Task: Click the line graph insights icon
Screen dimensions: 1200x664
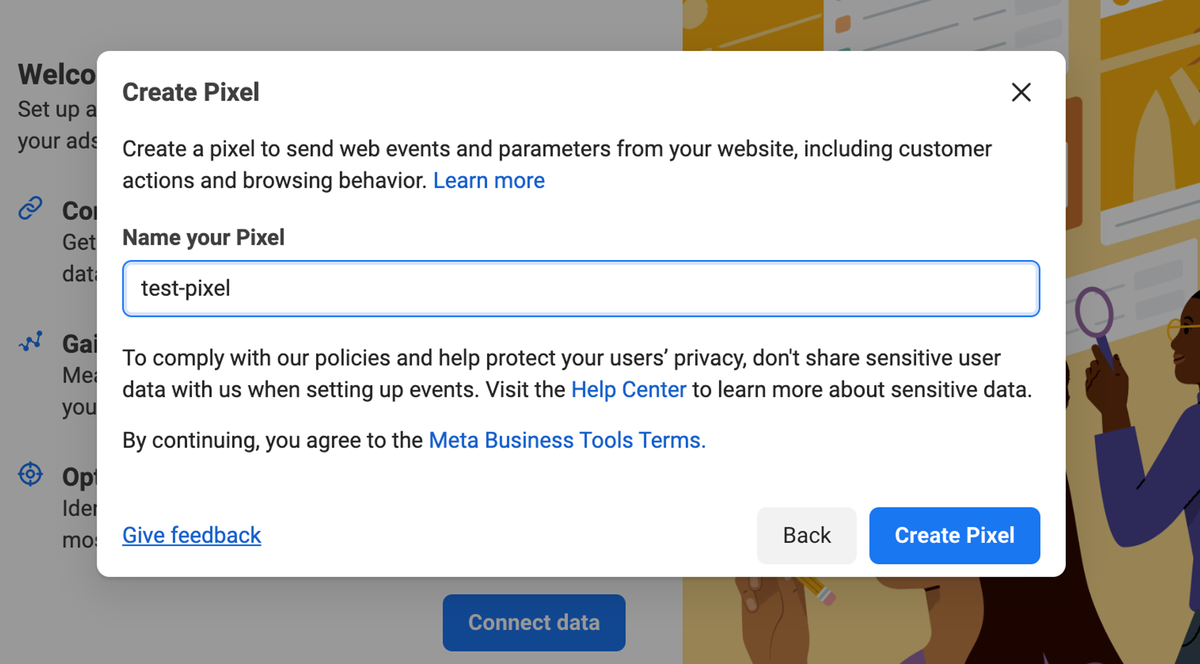Action: pyautogui.click(x=31, y=342)
